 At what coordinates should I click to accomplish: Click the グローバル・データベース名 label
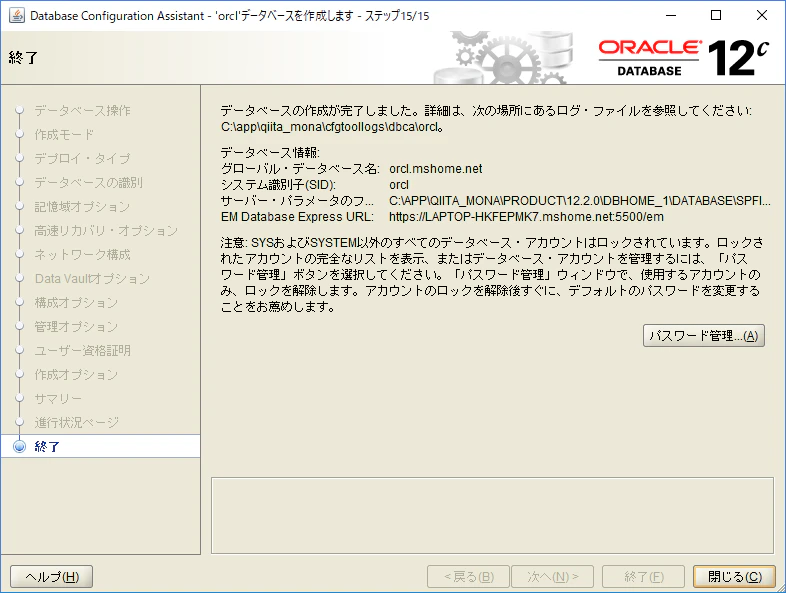pyautogui.click(x=300, y=169)
